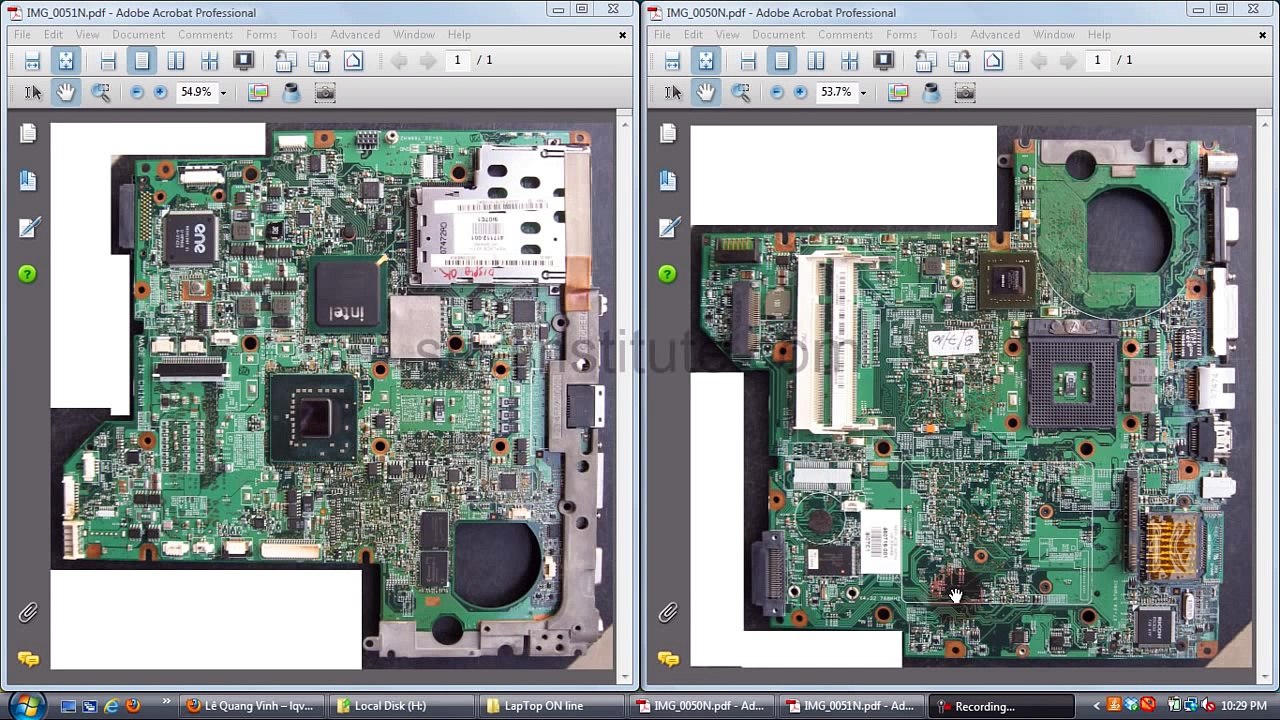Select Snapshot camera tool in IMG_0050N window
Screen dimensions: 1280x720
point(965,92)
